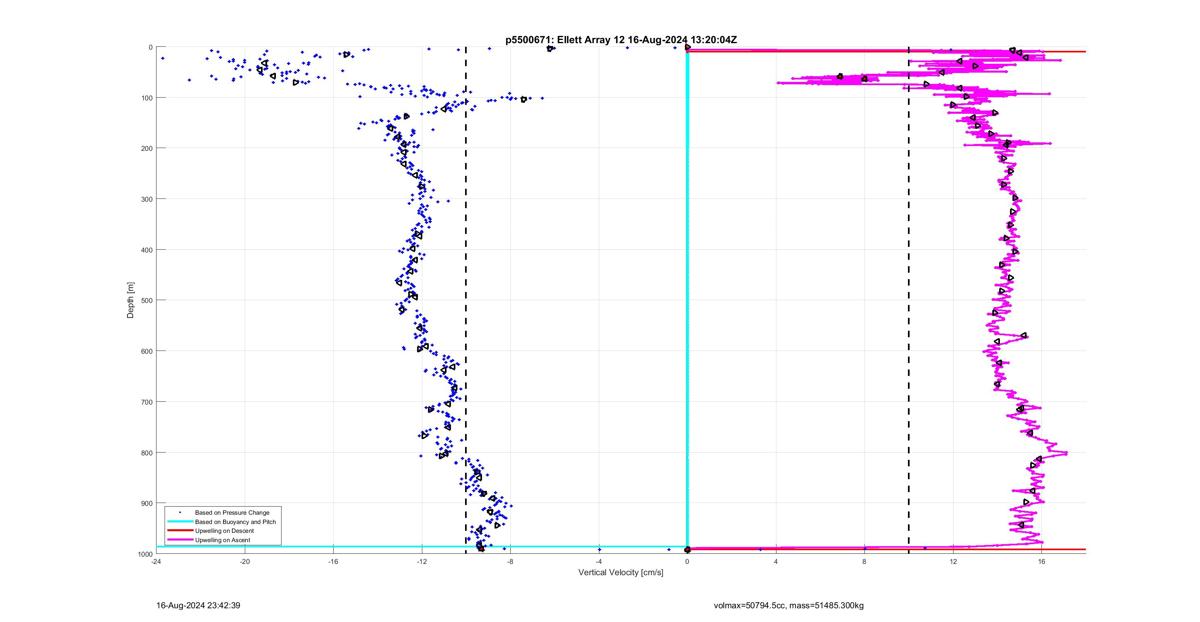Click the '600' depth axis tick label
The image size is (1200, 622).
[x=145, y=351]
